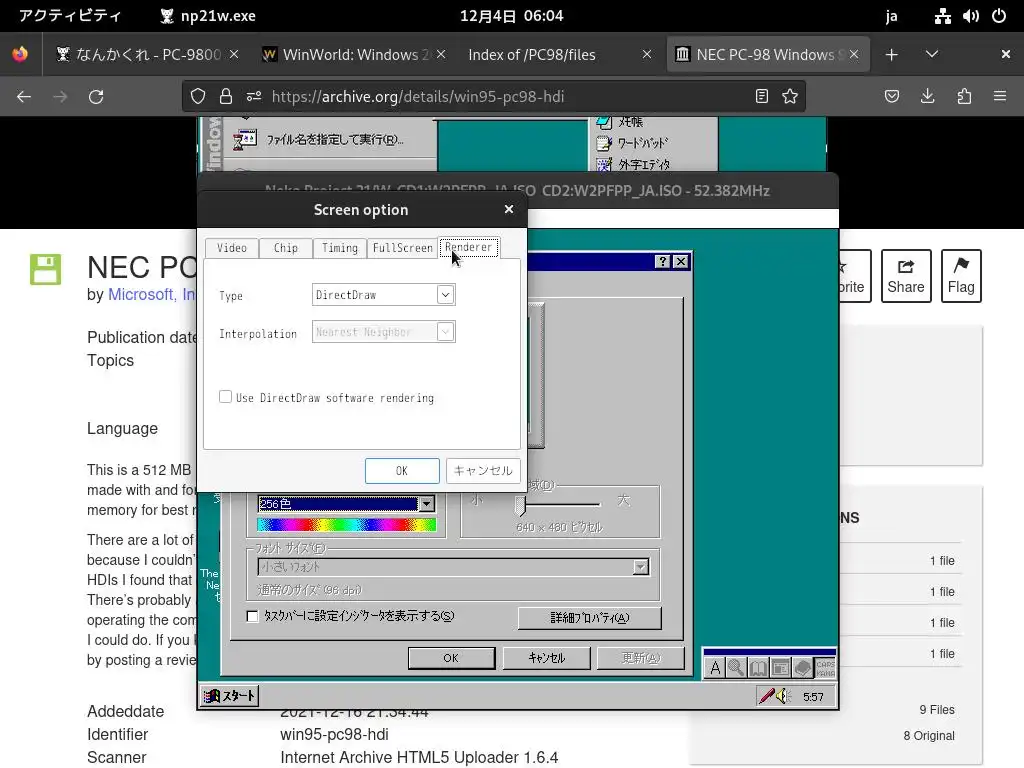Open the np21w.exe app menu in top bar
The height and width of the screenshot is (768, 1024).
point(208,16)
